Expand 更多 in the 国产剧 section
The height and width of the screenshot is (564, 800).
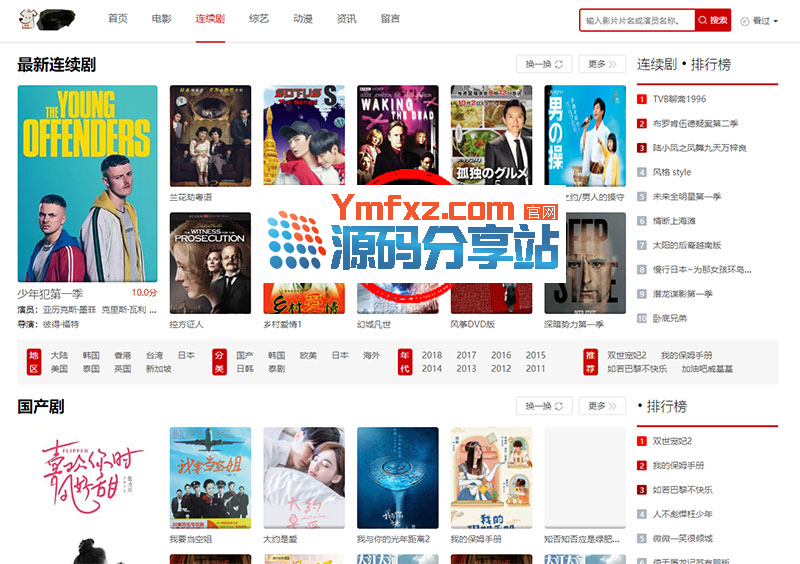tap(602, 406)
